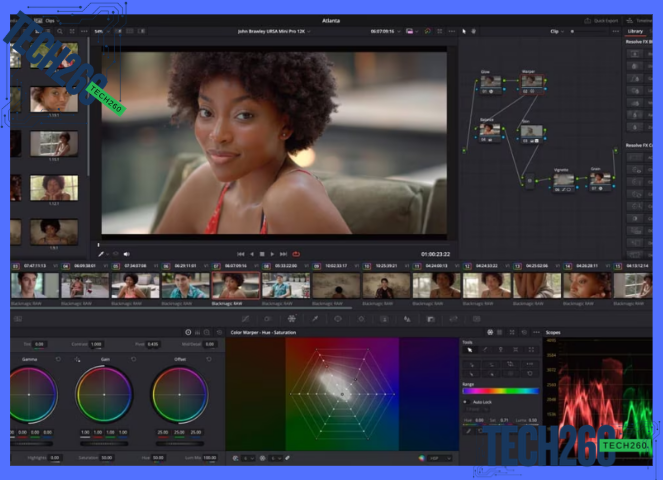Click the Contrast value field

coord(96,344)
